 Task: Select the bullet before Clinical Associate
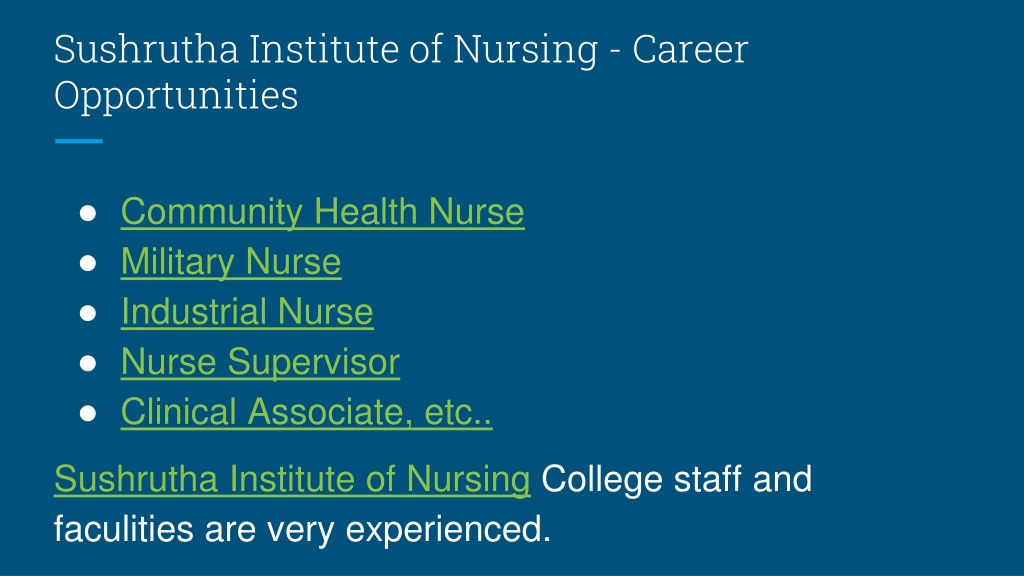(88, 413)
